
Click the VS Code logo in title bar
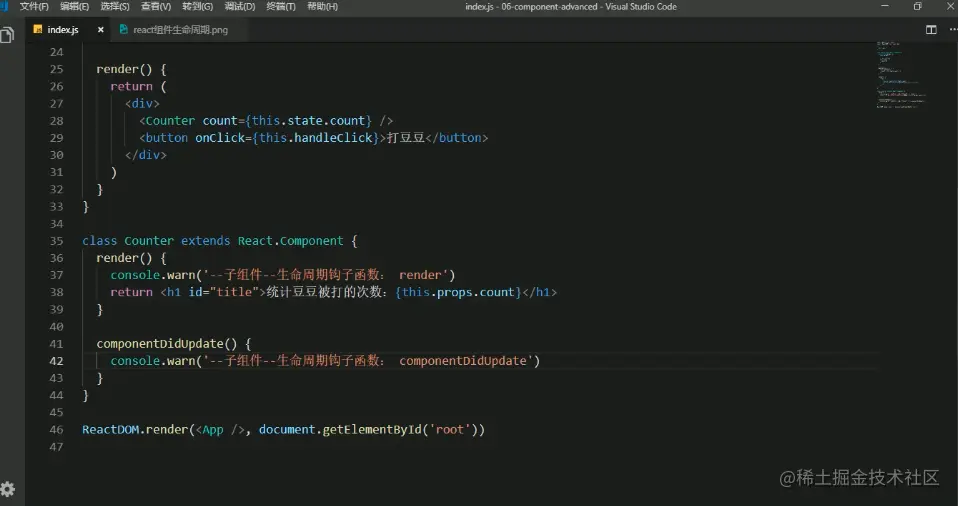pos(4,6)
